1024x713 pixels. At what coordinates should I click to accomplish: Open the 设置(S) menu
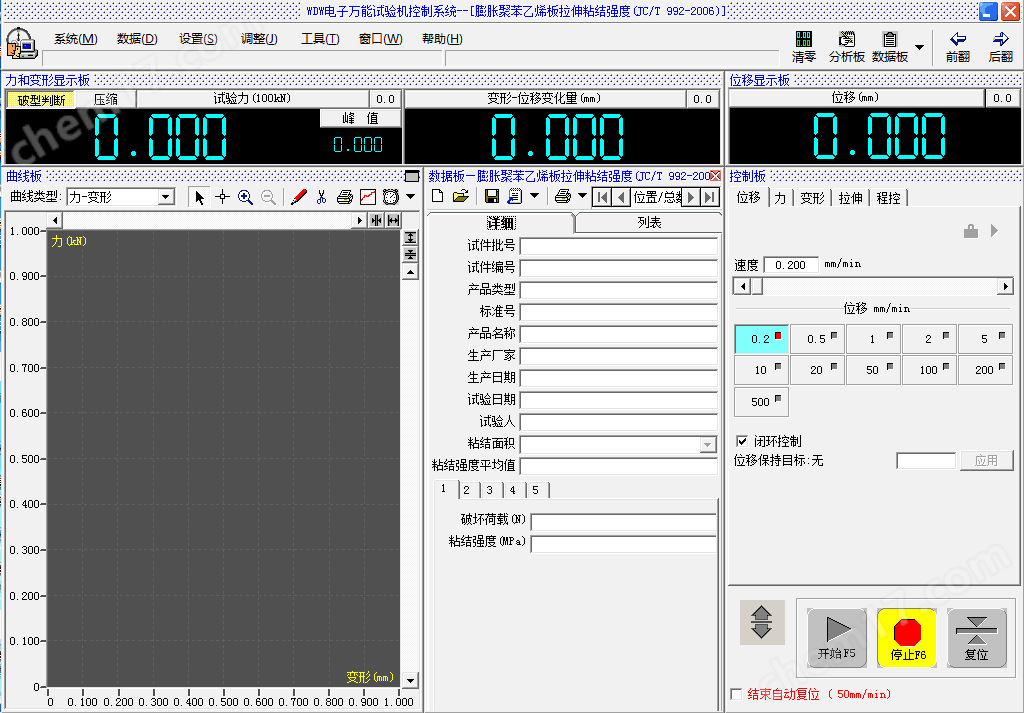pos(198,39)
